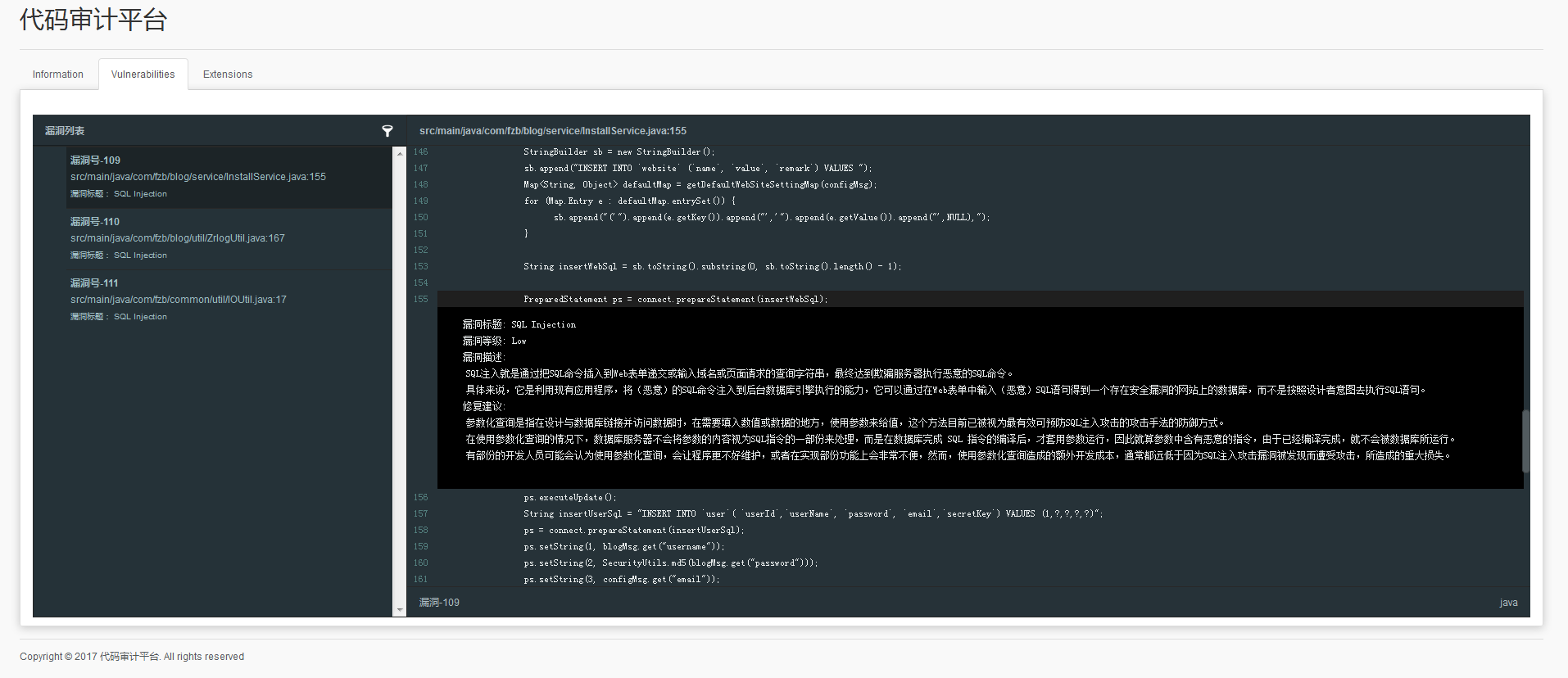This screenshot has width=1568, height=678.
Task: Click the ps.setString(1, blogMsg...) code line
Action: 624,547
